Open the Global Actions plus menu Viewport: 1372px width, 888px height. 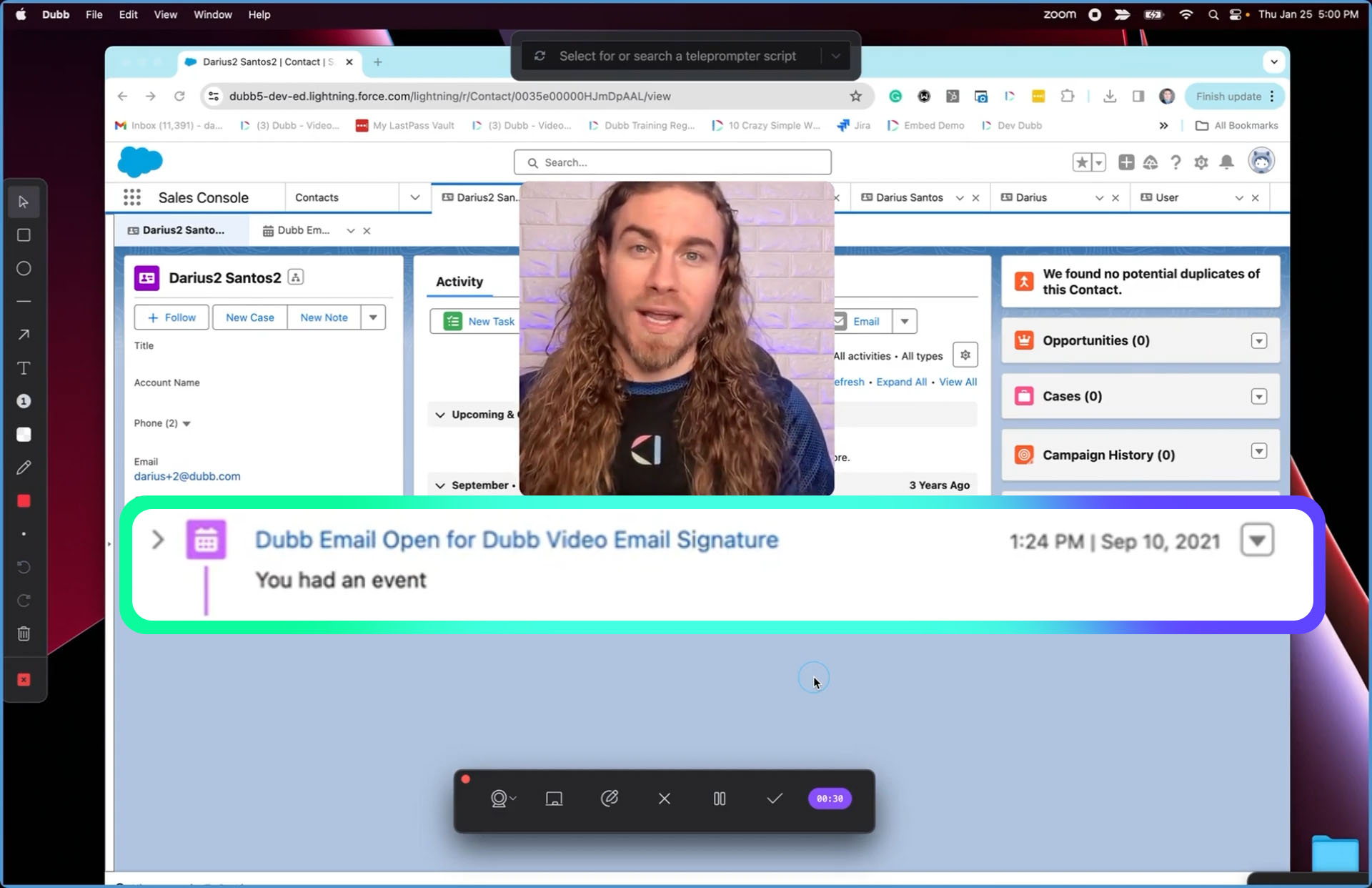1126,162
